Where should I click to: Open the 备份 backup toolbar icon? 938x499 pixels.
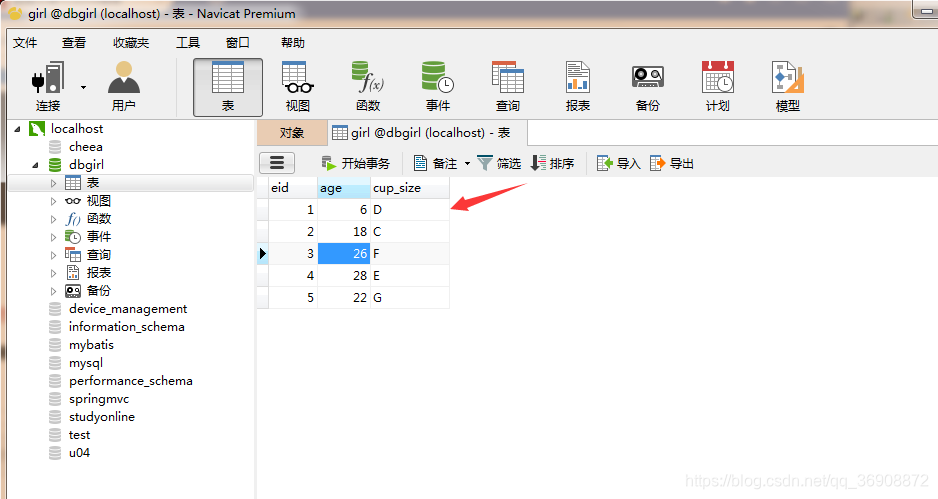(648, 87)
